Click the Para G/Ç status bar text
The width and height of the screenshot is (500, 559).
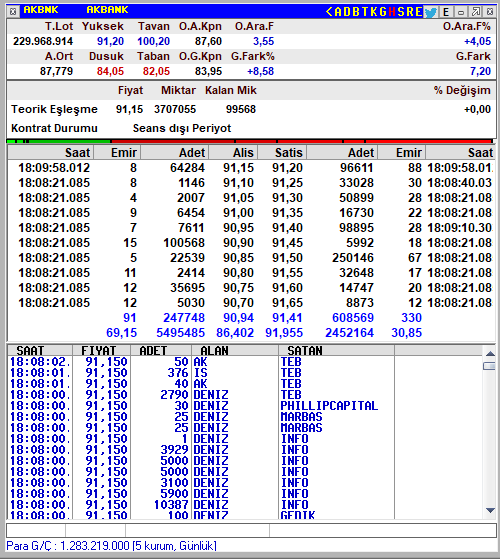click(x=112, y=546)
